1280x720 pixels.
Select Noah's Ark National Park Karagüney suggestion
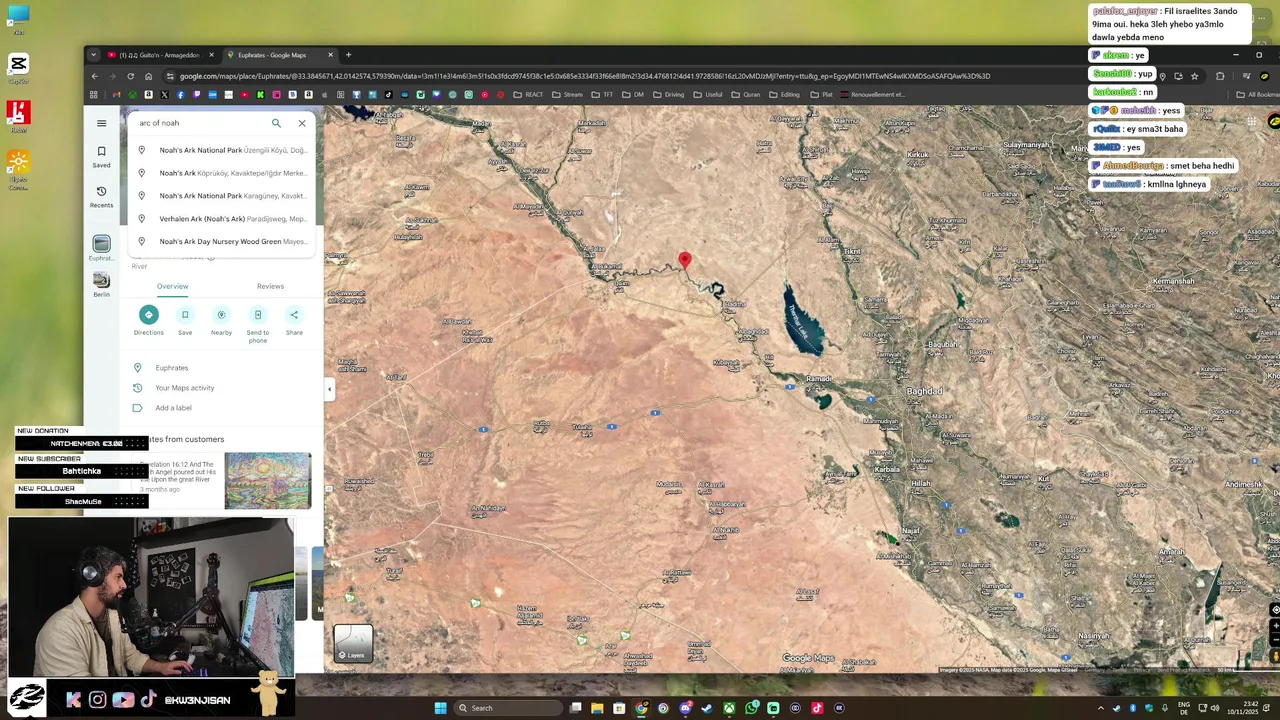point(222,196)
